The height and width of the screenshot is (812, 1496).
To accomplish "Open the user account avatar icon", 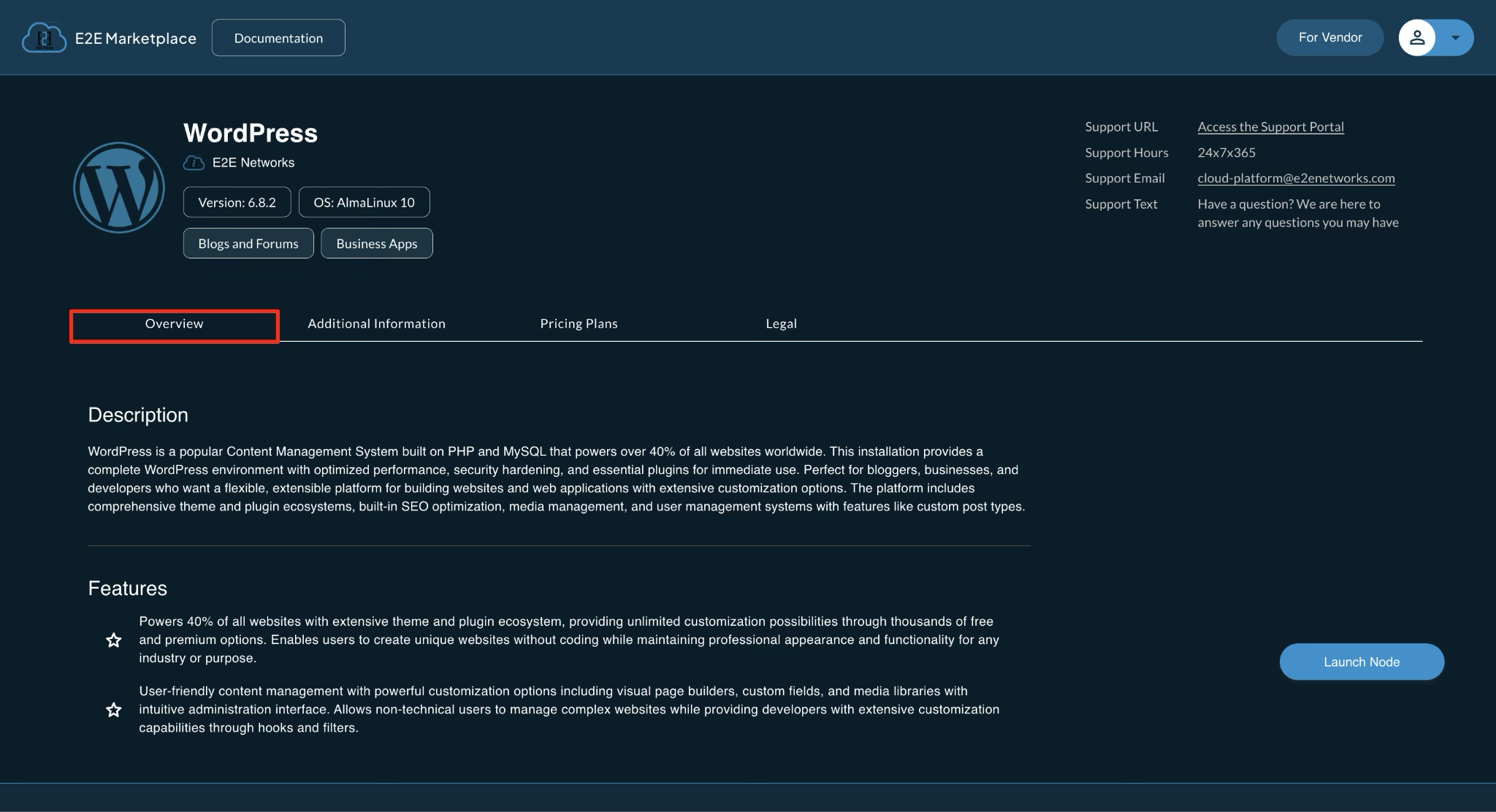I will 1418,37.
